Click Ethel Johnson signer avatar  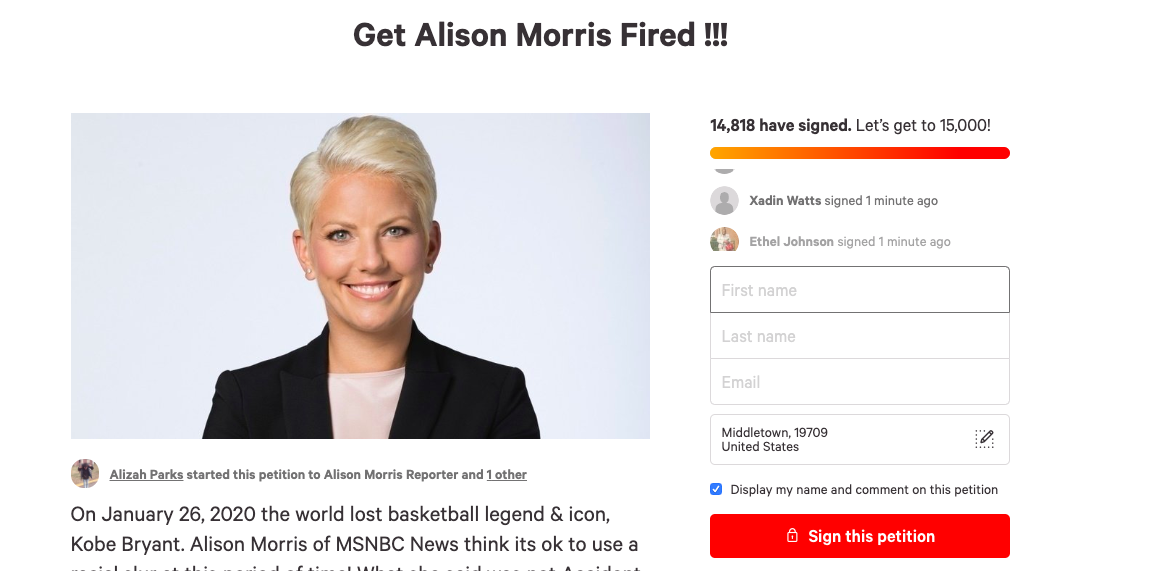pyautogui.click(x=725, y=241)
